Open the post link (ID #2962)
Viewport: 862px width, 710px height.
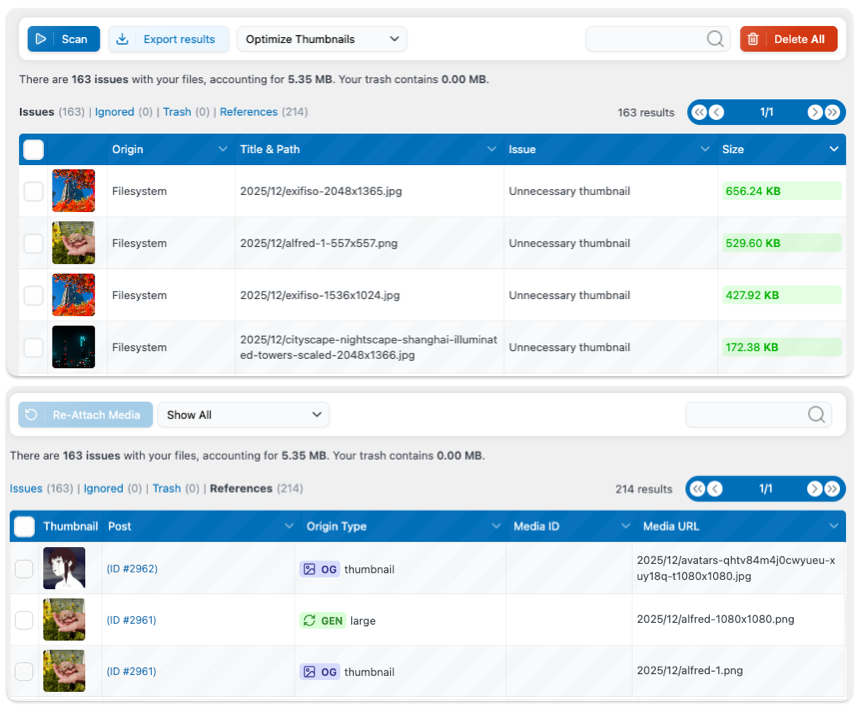click(x=132, y=569)
